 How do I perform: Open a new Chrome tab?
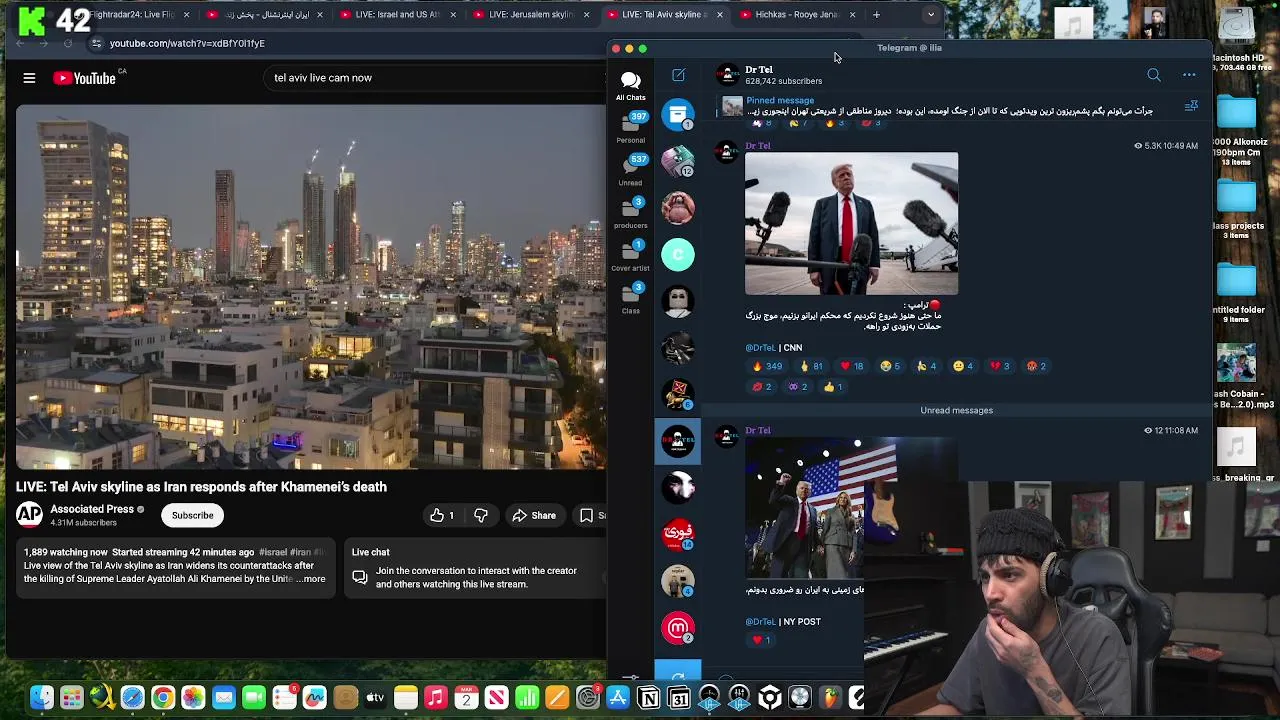876,15
